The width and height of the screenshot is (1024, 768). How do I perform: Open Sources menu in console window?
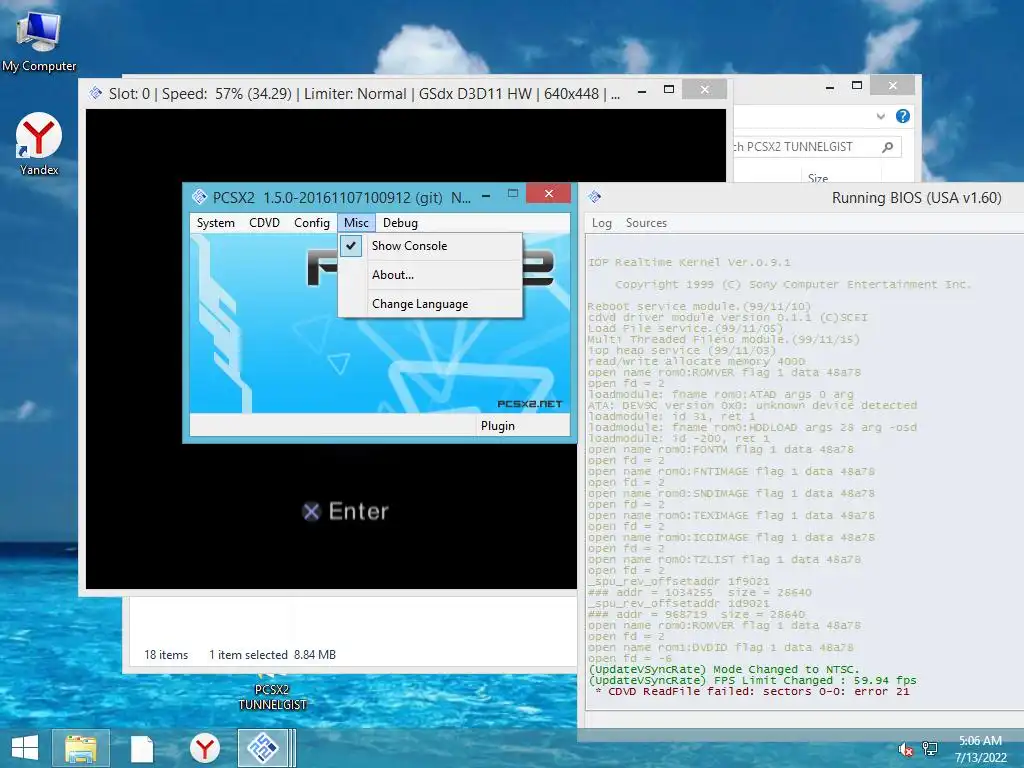[646, 223]
